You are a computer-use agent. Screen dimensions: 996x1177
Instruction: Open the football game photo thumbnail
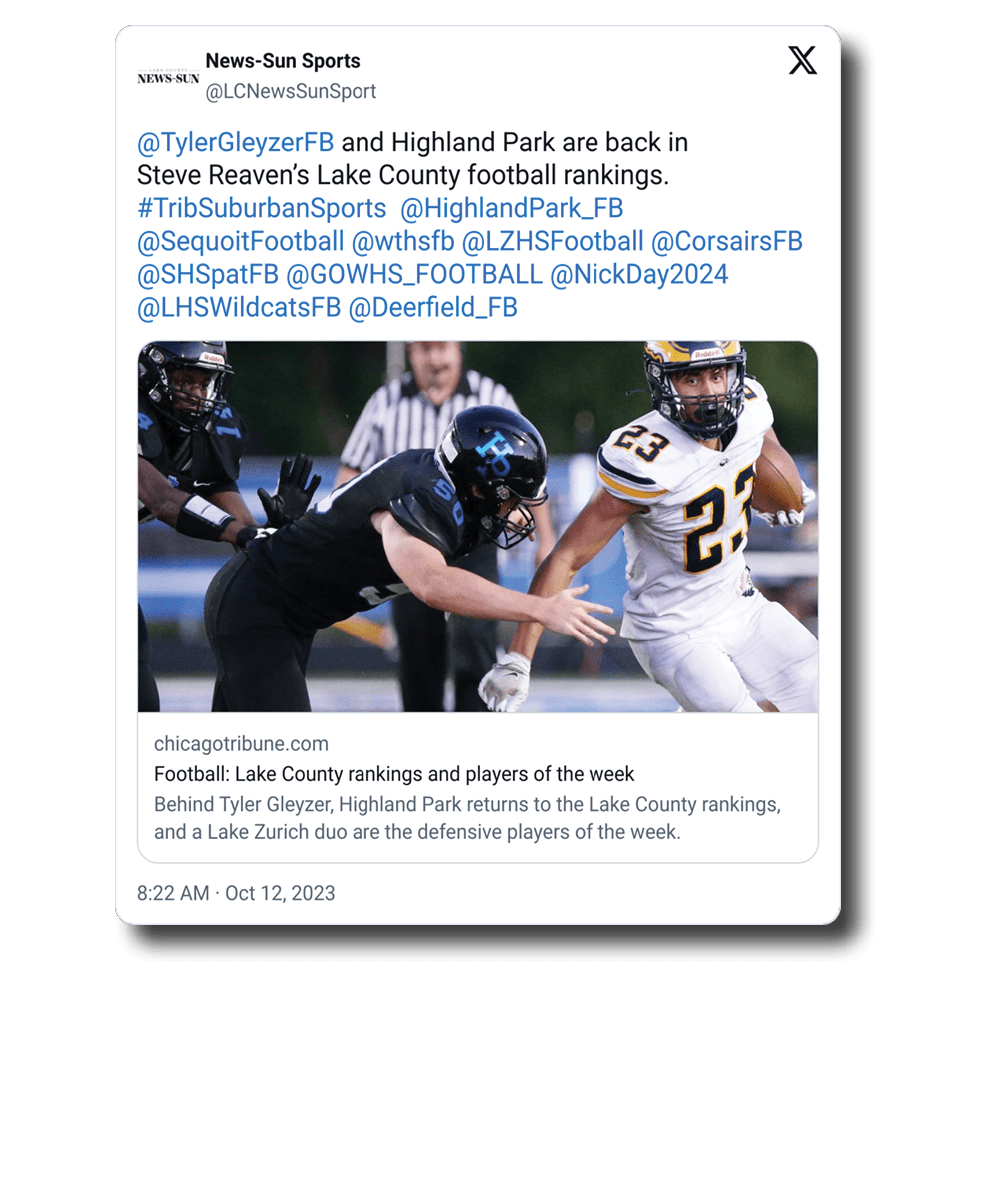pyautogui.click(x=477, y=527)
